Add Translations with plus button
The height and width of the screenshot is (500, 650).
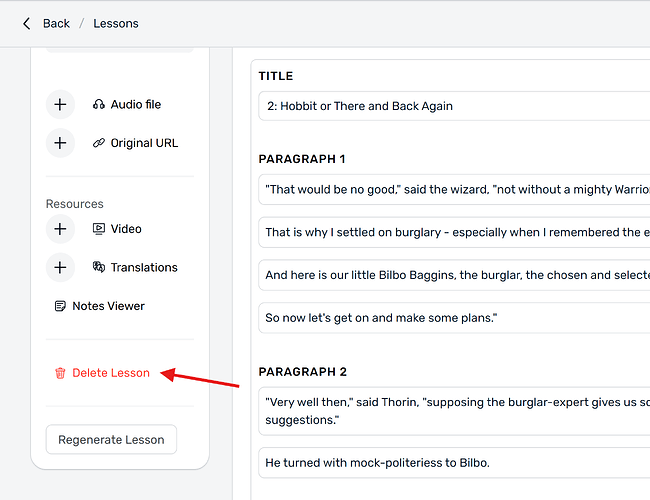pyautogui.click(x=60, y=267)
